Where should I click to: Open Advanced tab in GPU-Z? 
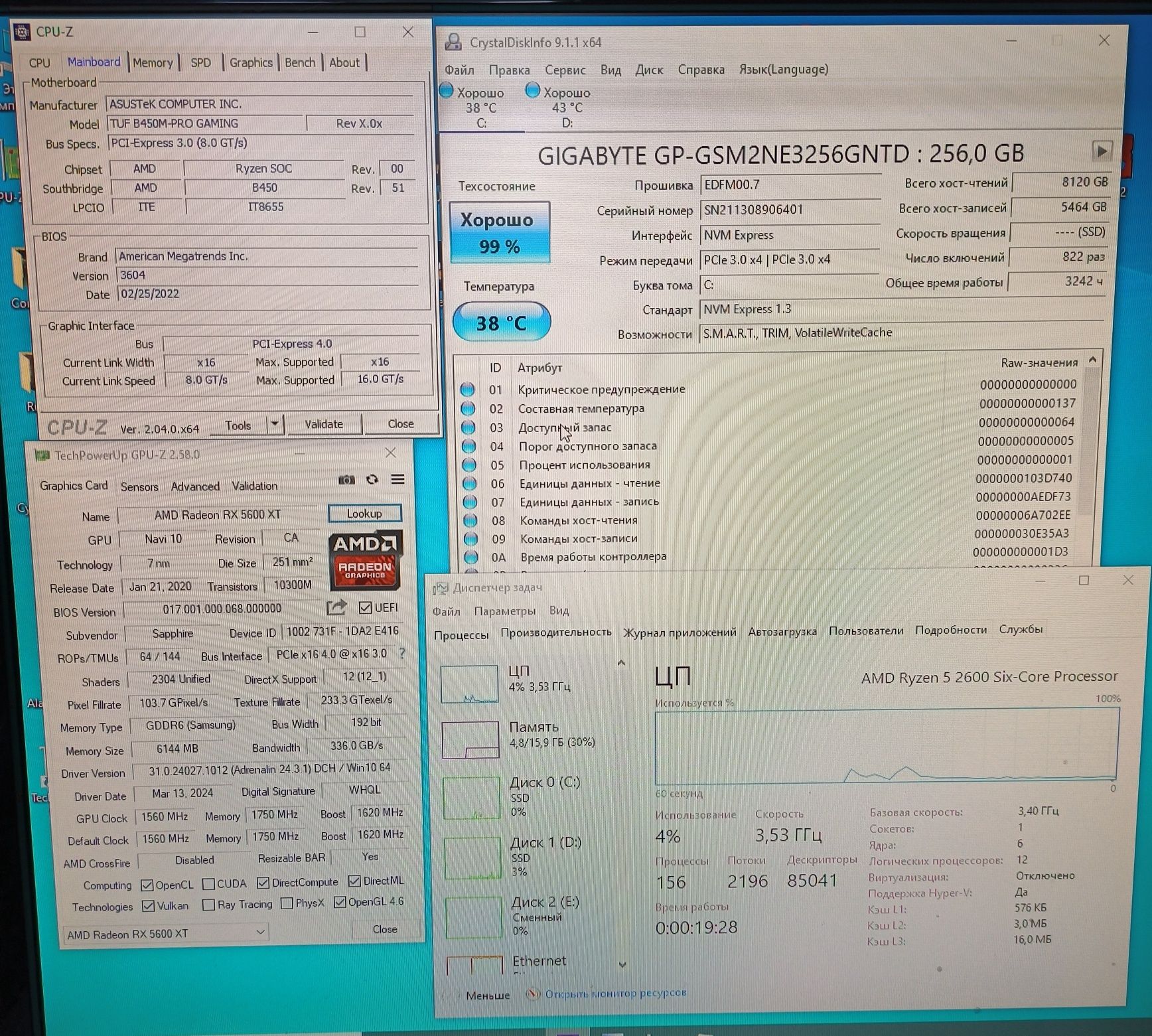point(195,486)
